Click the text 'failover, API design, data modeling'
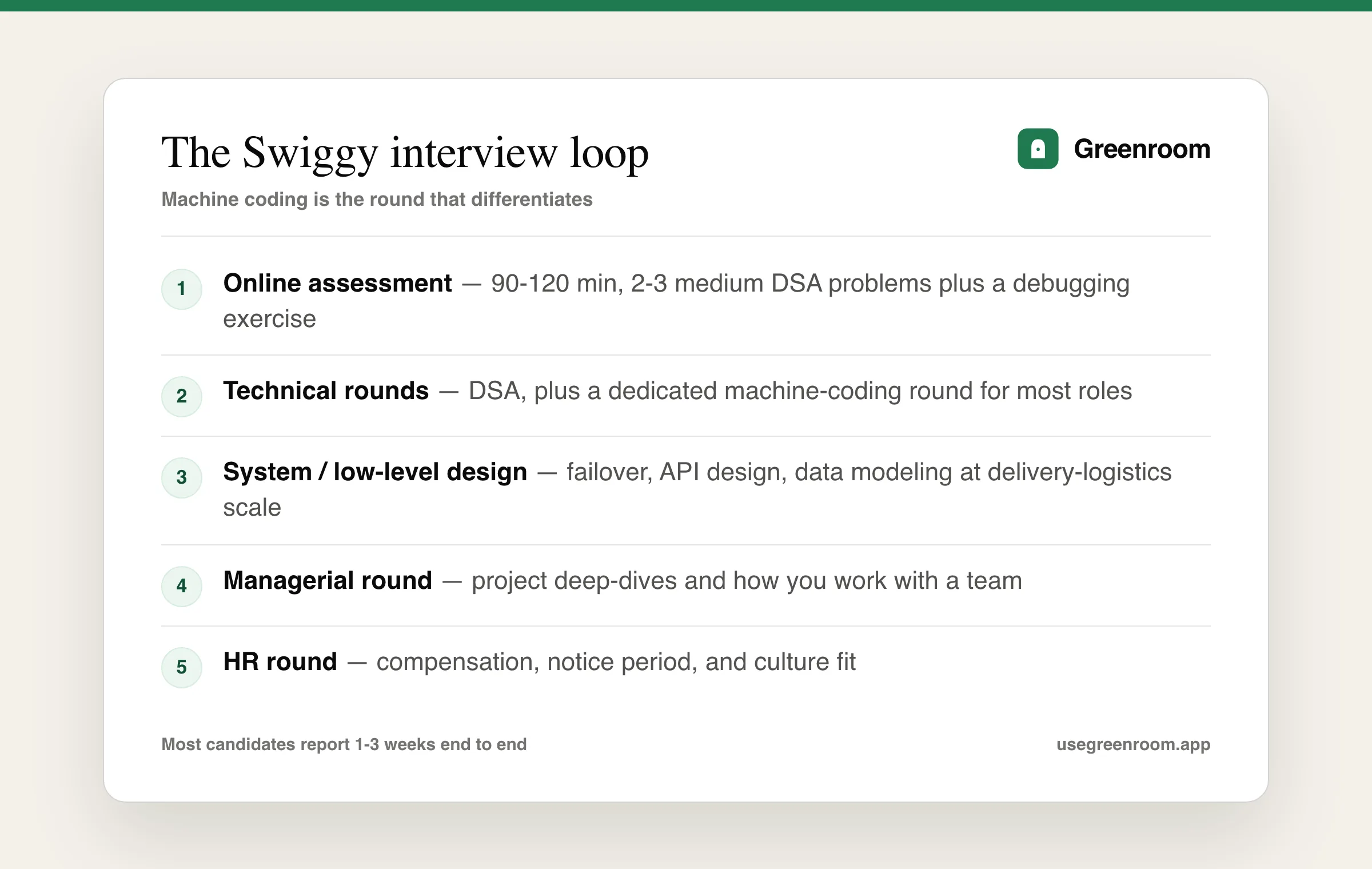 tap(760, 473)
